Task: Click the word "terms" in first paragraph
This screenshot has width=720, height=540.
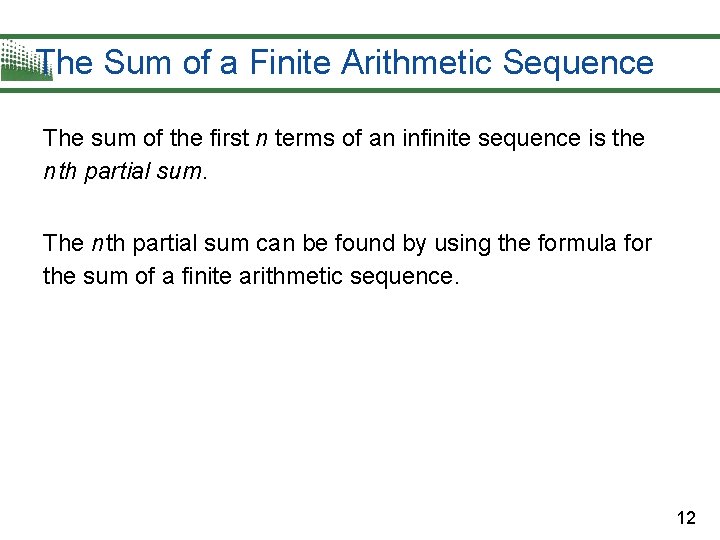Action: pyautogui.click(x=304, y=138)
